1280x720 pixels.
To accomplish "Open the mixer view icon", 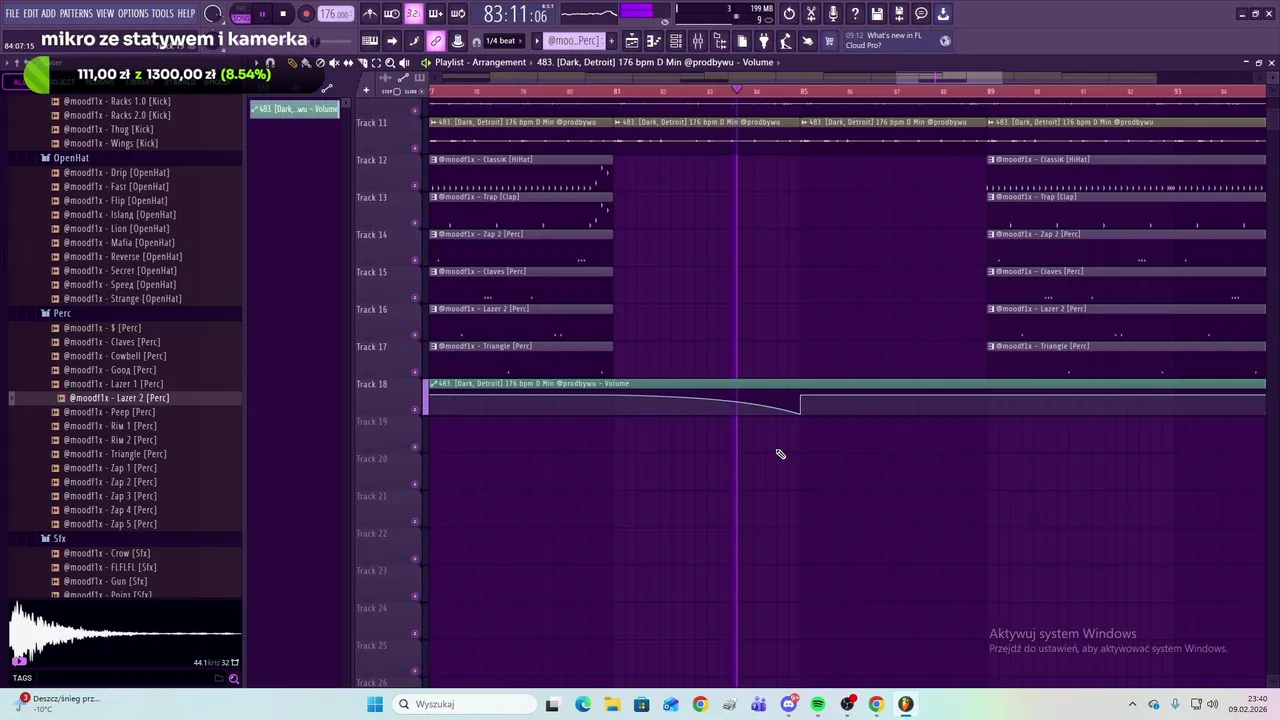I will point(698,41).
